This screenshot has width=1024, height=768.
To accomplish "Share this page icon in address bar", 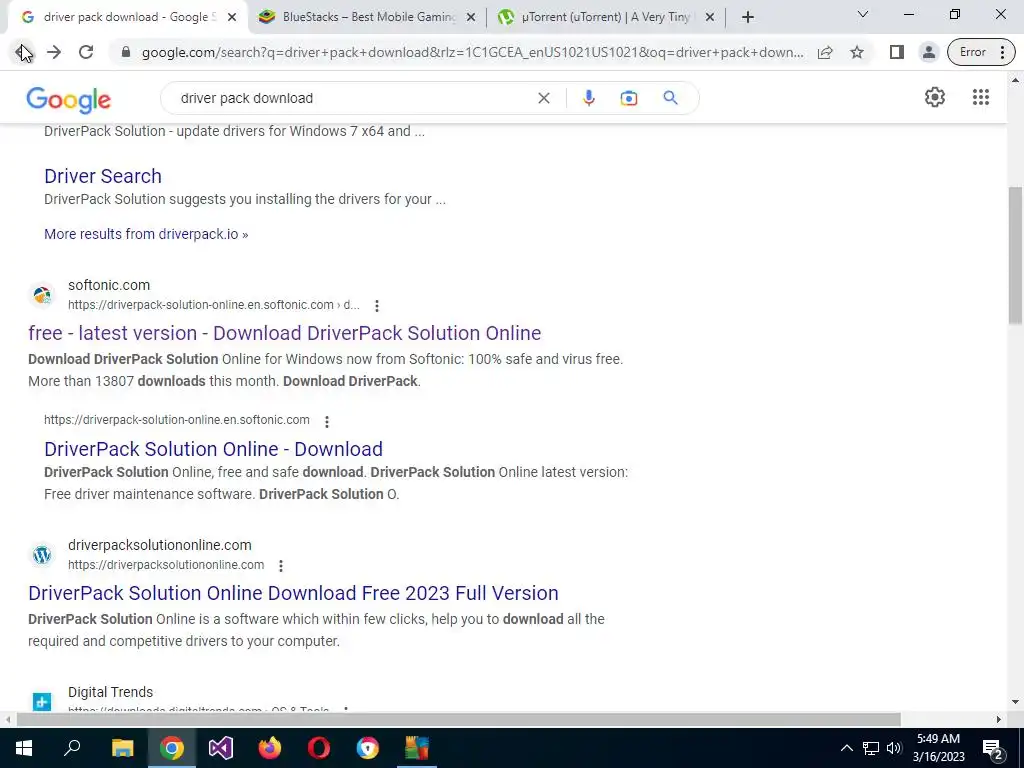I will tap(825, 52).
